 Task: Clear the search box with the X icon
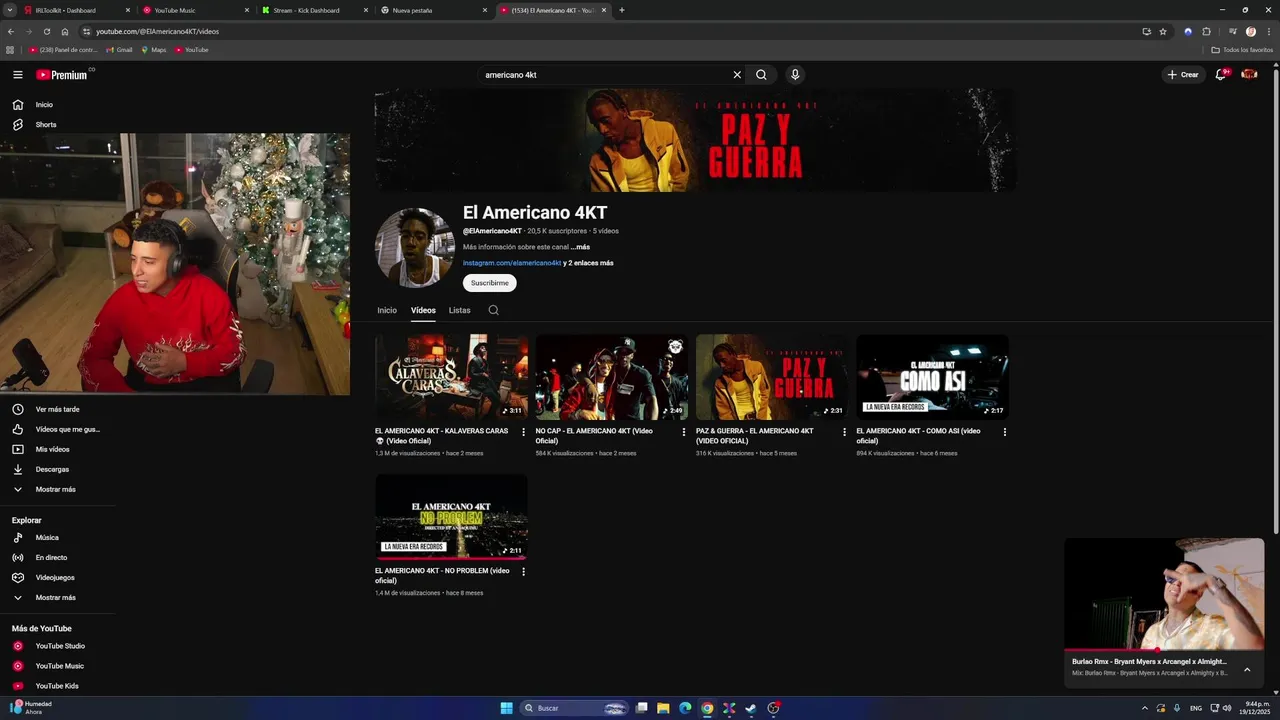tap(737, 75)
